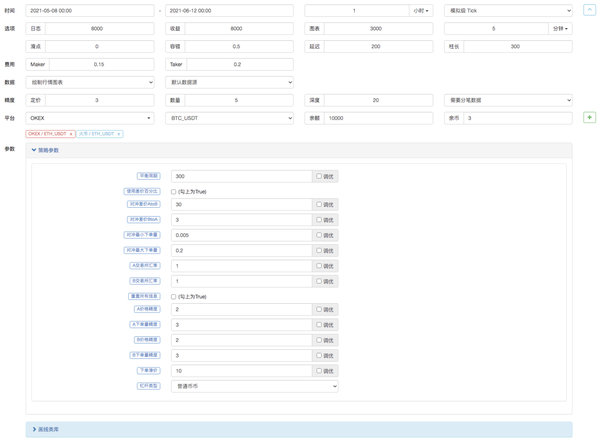Collapse the 策略参数 section chevron
Viewport: 600px width, 444px height.
coord(34,150)
